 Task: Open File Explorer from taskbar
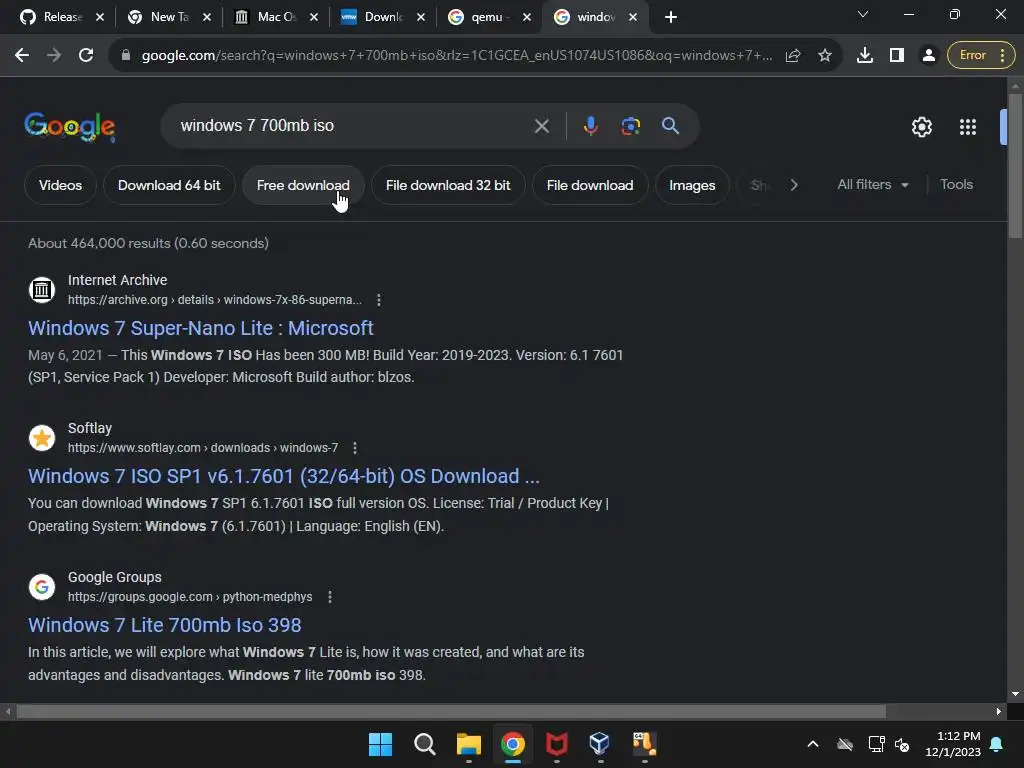468,744
